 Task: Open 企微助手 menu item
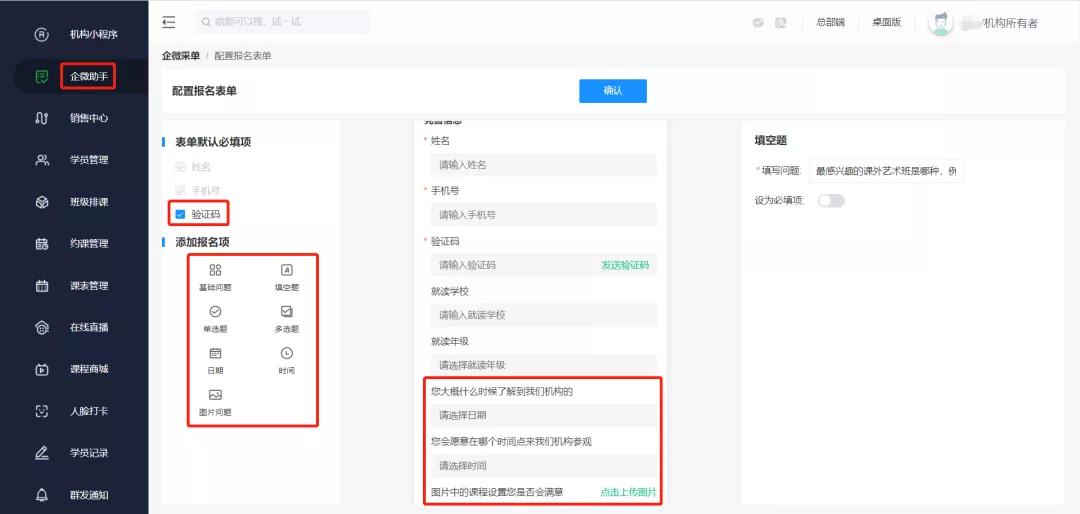point(89,76)
